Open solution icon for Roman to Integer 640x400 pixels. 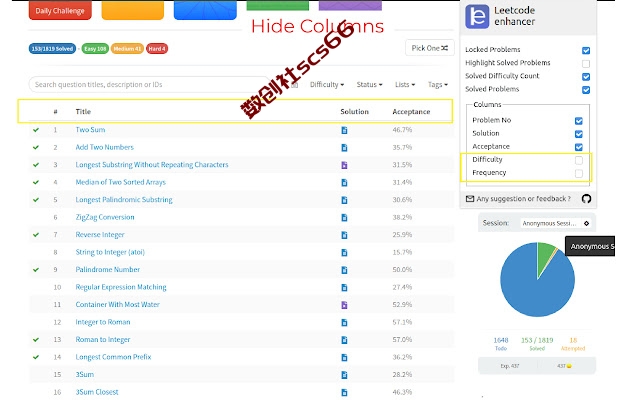pyautogui.click(x=344, y=340)
